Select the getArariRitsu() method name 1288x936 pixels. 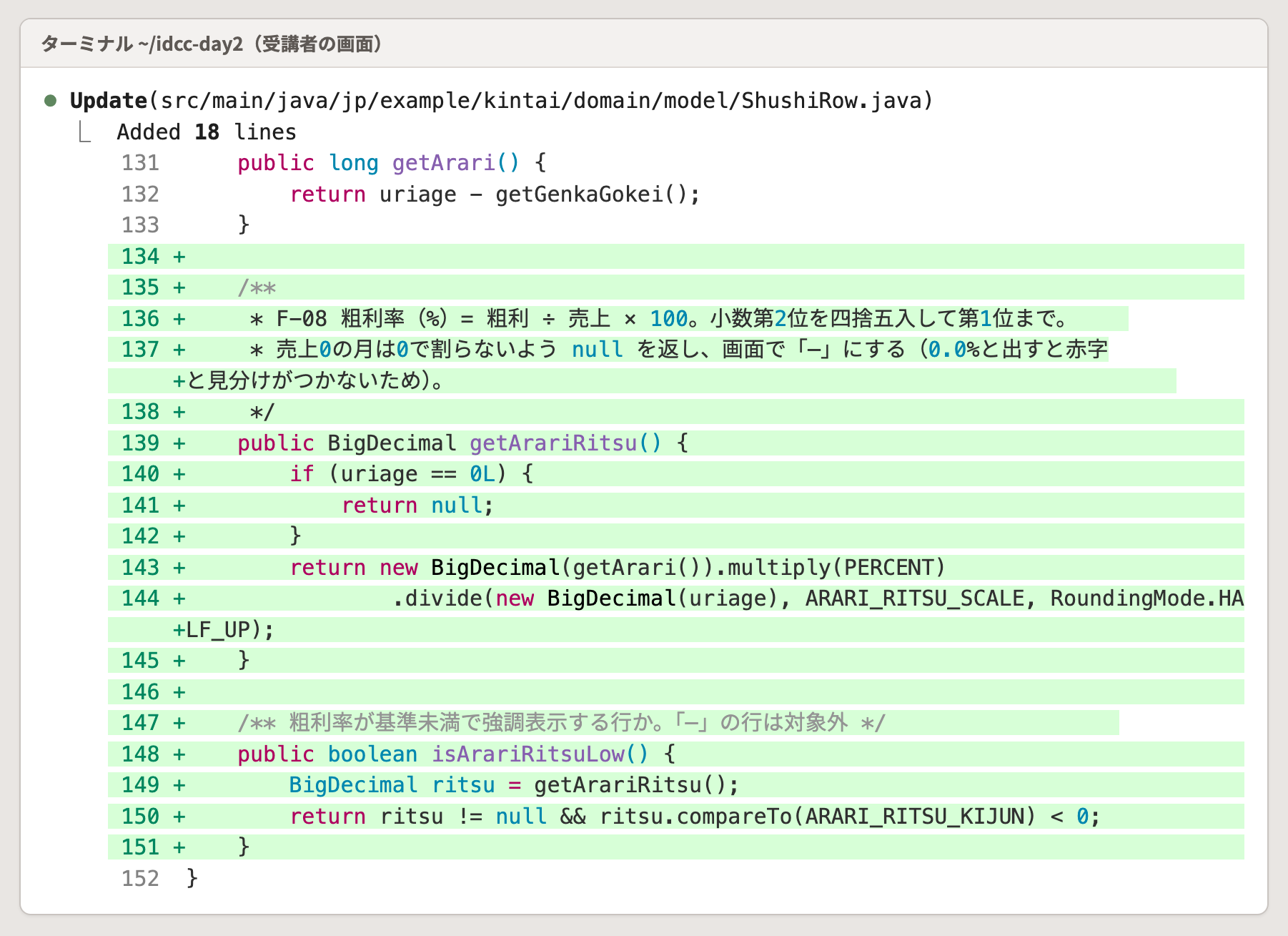point(566,443)
